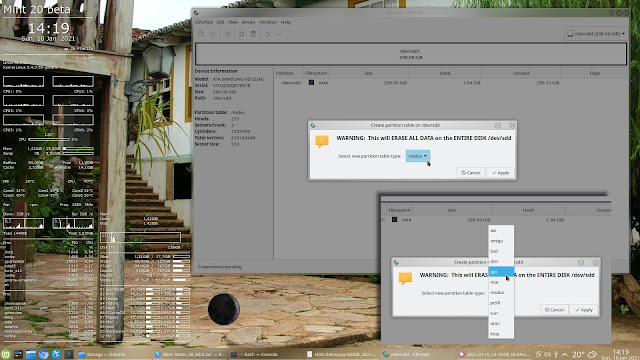Click the Apply all operations checkmark icon
The image size is (640, 360).
tap(280, 34)
